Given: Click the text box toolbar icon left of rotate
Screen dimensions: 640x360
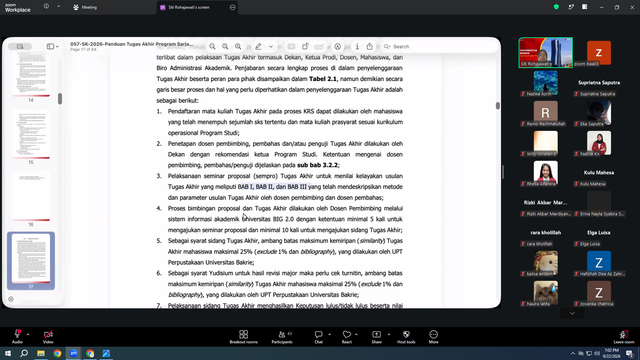Looking at the screenshot, I should click(291, 47).
